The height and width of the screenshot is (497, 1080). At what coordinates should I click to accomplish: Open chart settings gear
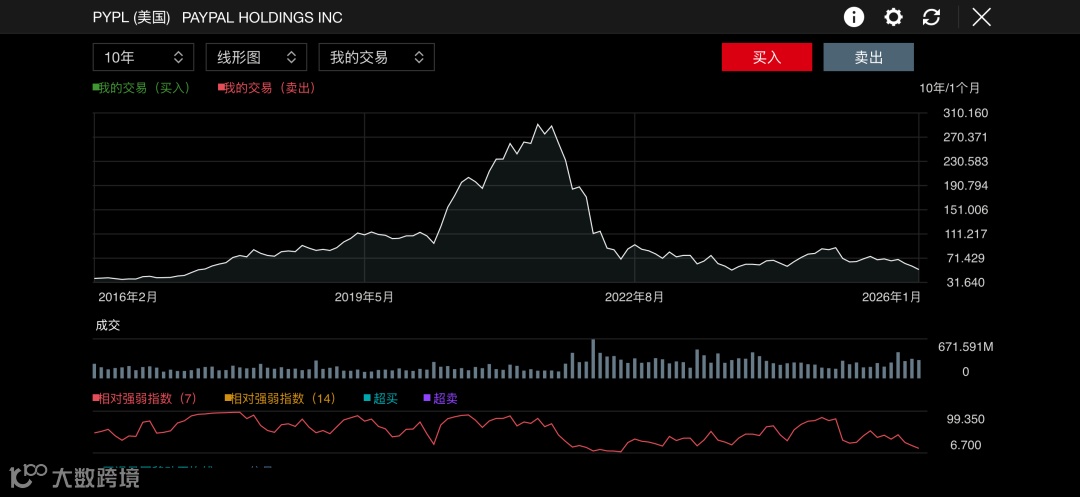[x=893, y=17]
